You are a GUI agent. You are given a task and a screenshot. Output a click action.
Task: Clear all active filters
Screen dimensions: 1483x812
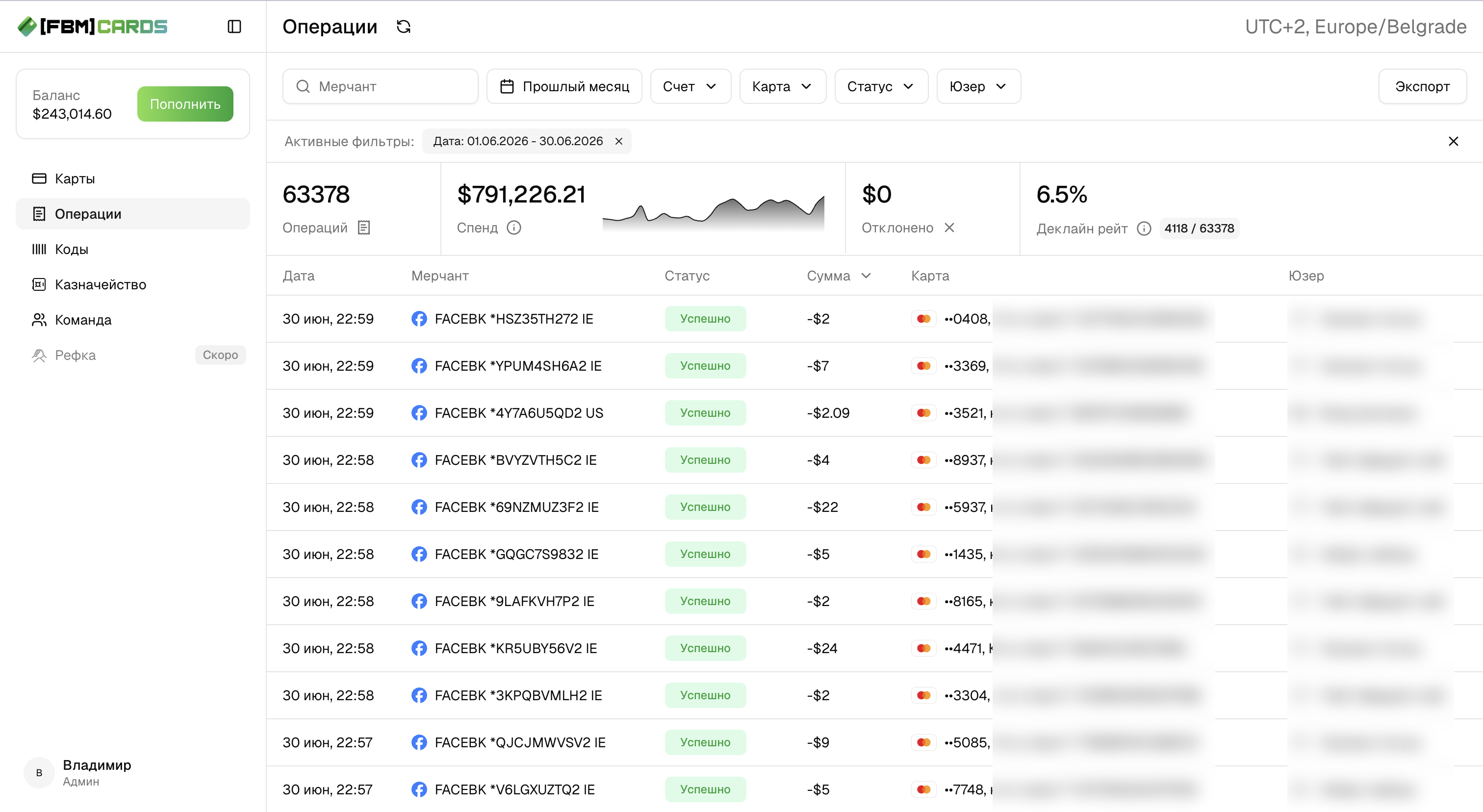(1454, 142)
